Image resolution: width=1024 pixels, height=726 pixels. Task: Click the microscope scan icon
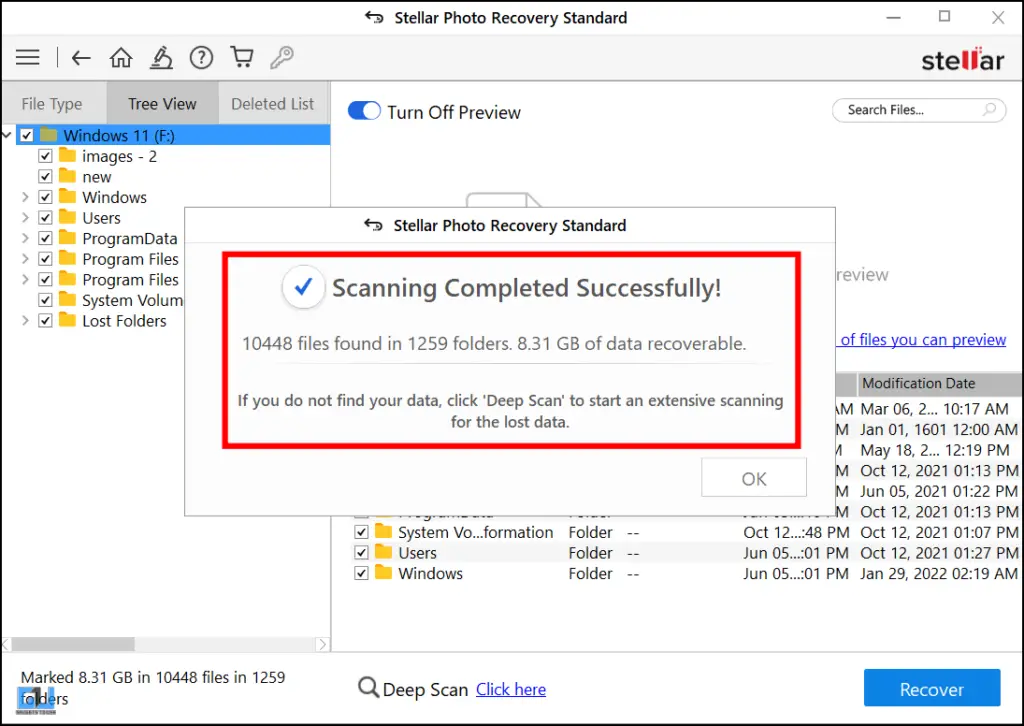pyautogui.click(x=161, y=58)
